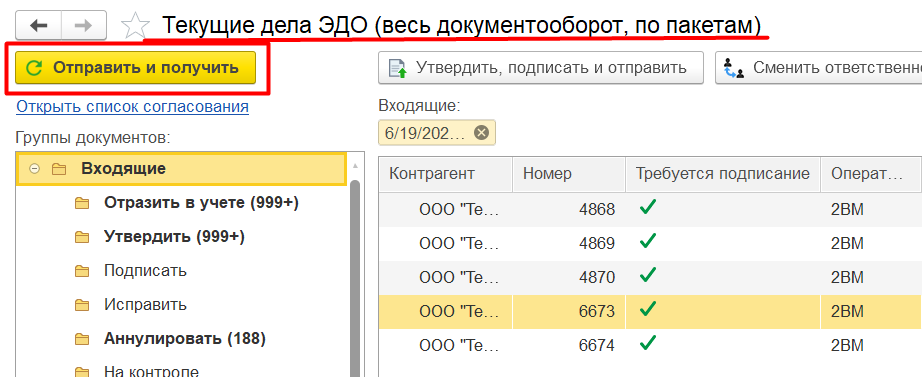Click the folder icon beside Утвердить (999+)
The height and width of the screenshot is (377, 922).
tap(82, 238)
